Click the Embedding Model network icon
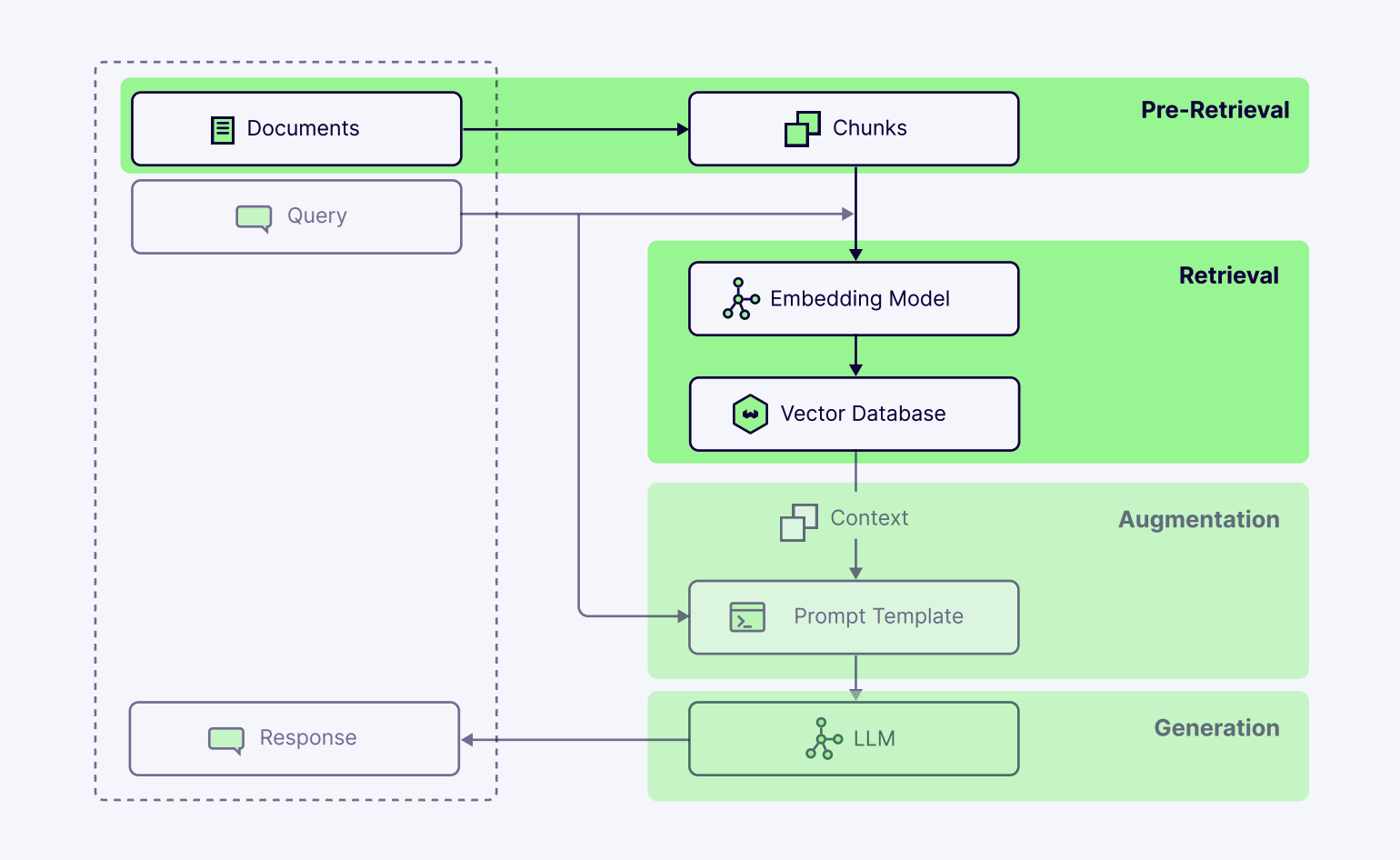 [x=741, y=299]
